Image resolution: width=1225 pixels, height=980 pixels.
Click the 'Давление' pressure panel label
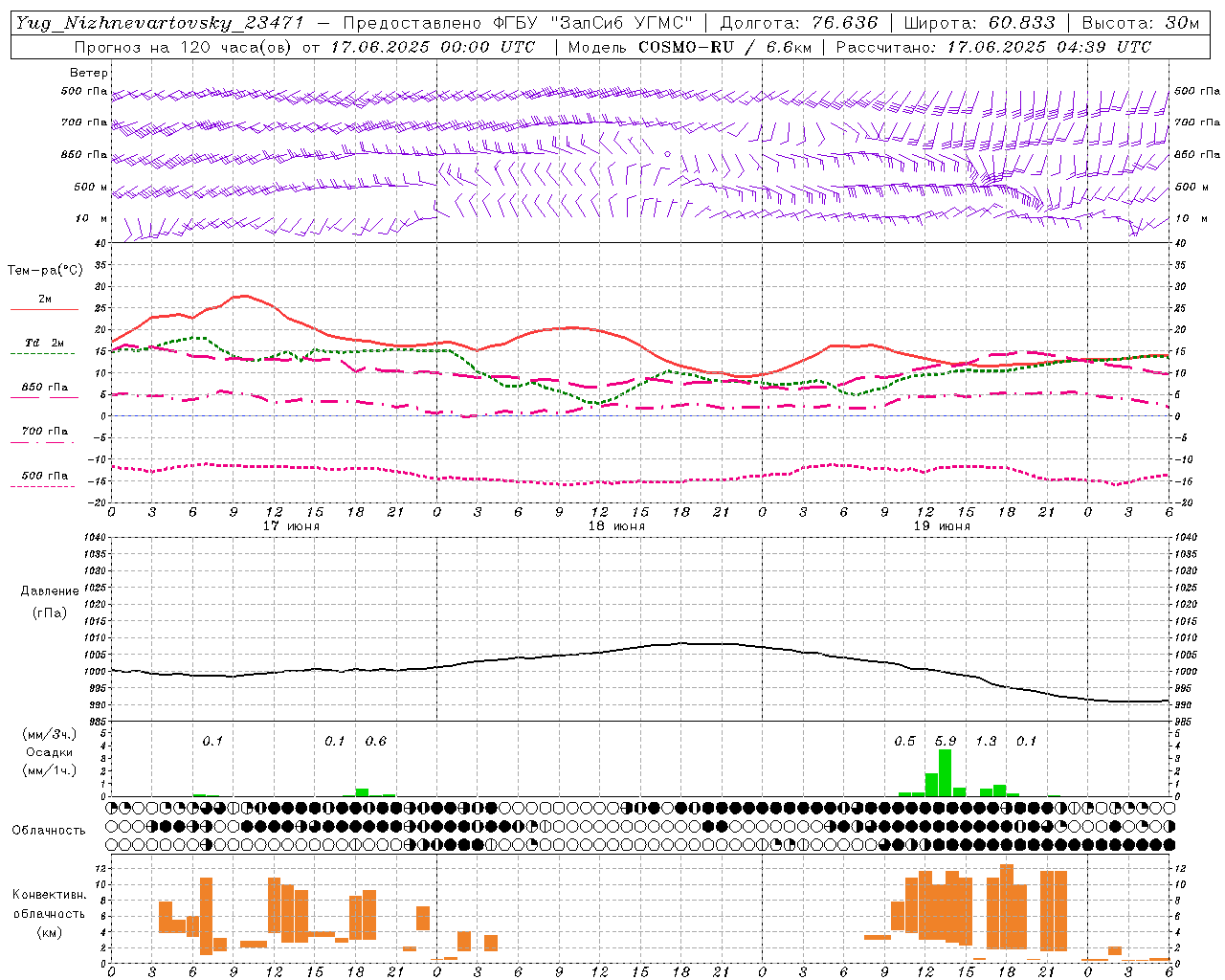coord(49,591)
